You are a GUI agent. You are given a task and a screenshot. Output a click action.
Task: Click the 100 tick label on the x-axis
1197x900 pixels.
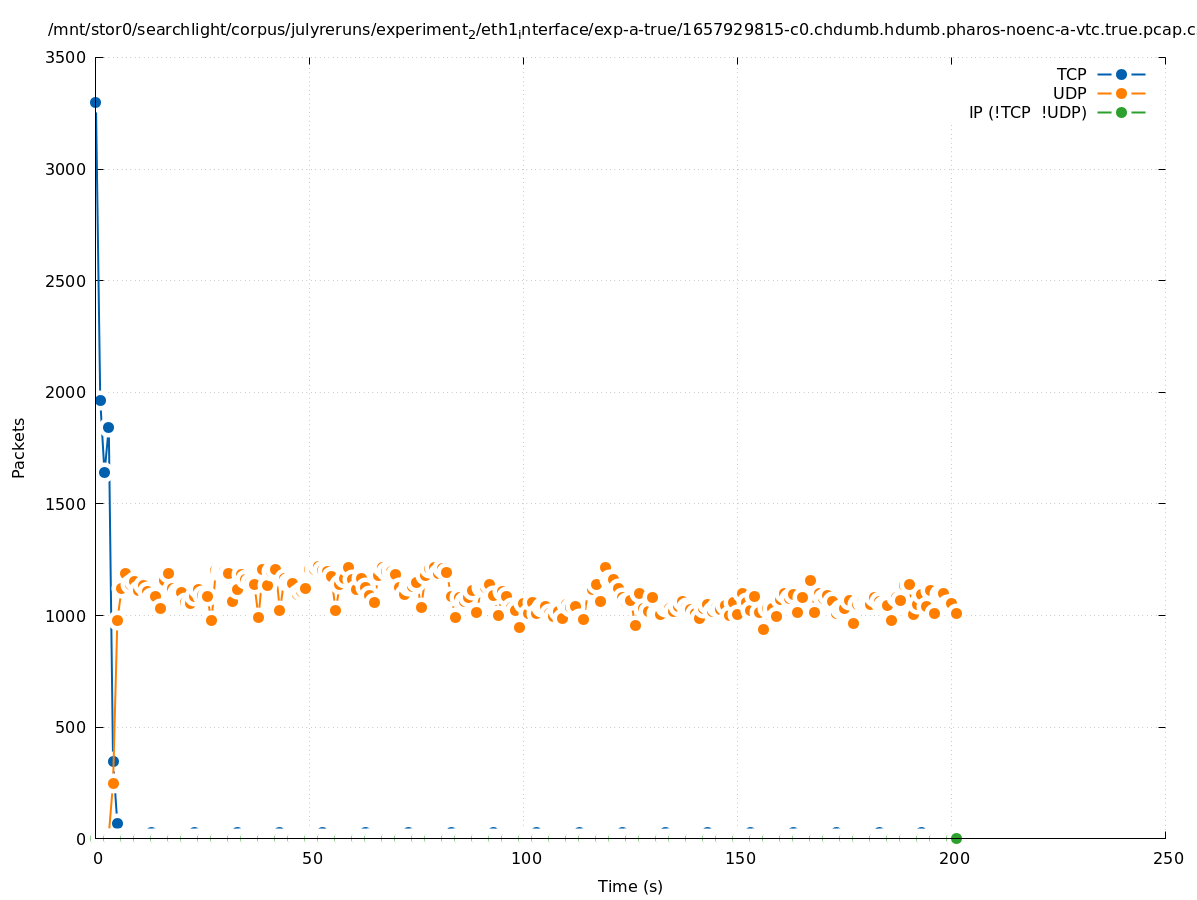click(x=524, y=858)
